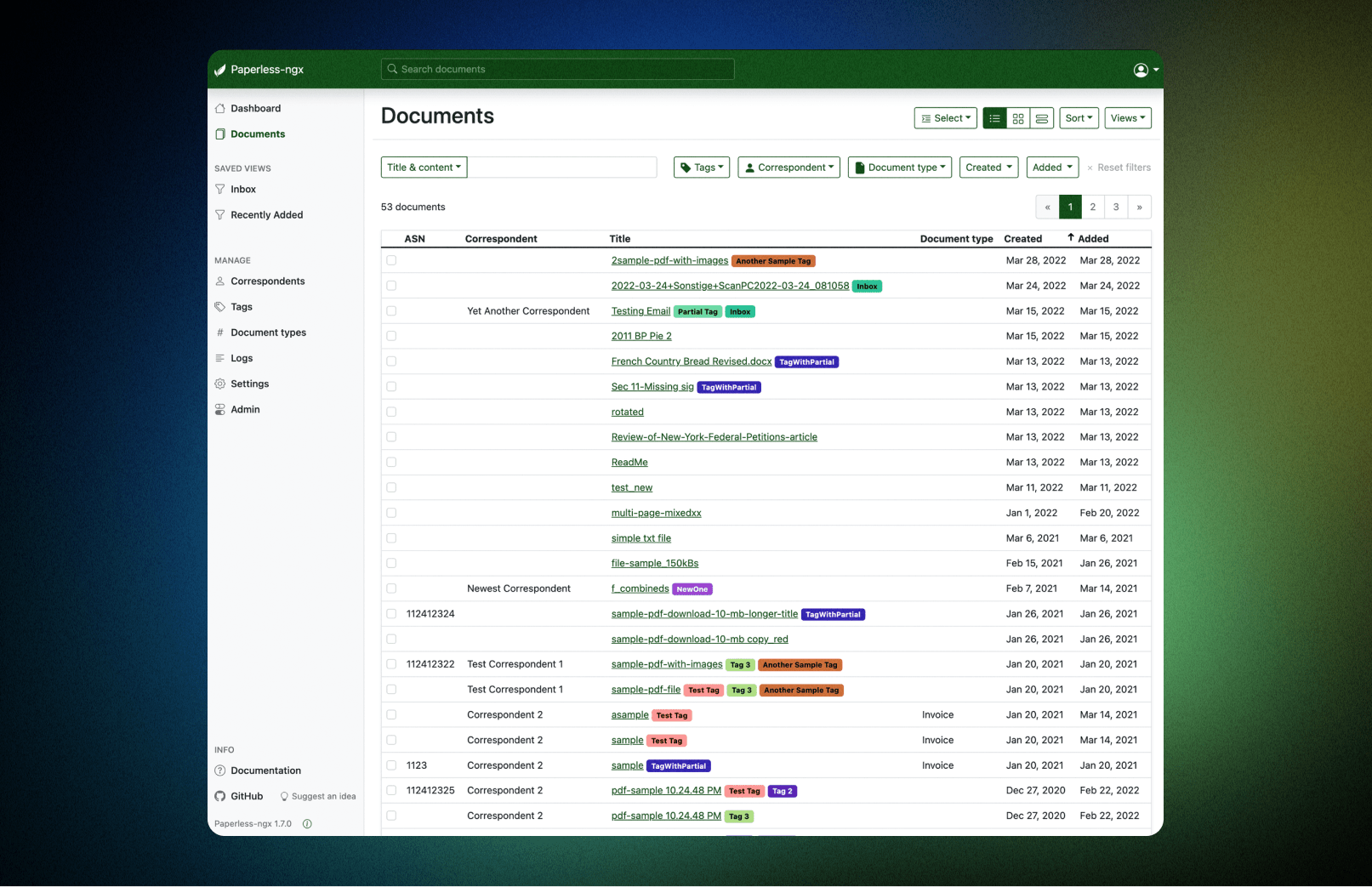Click orange Another Sample Tag on first row
The height and width of the screenshot is (887, 1372).
773,261
